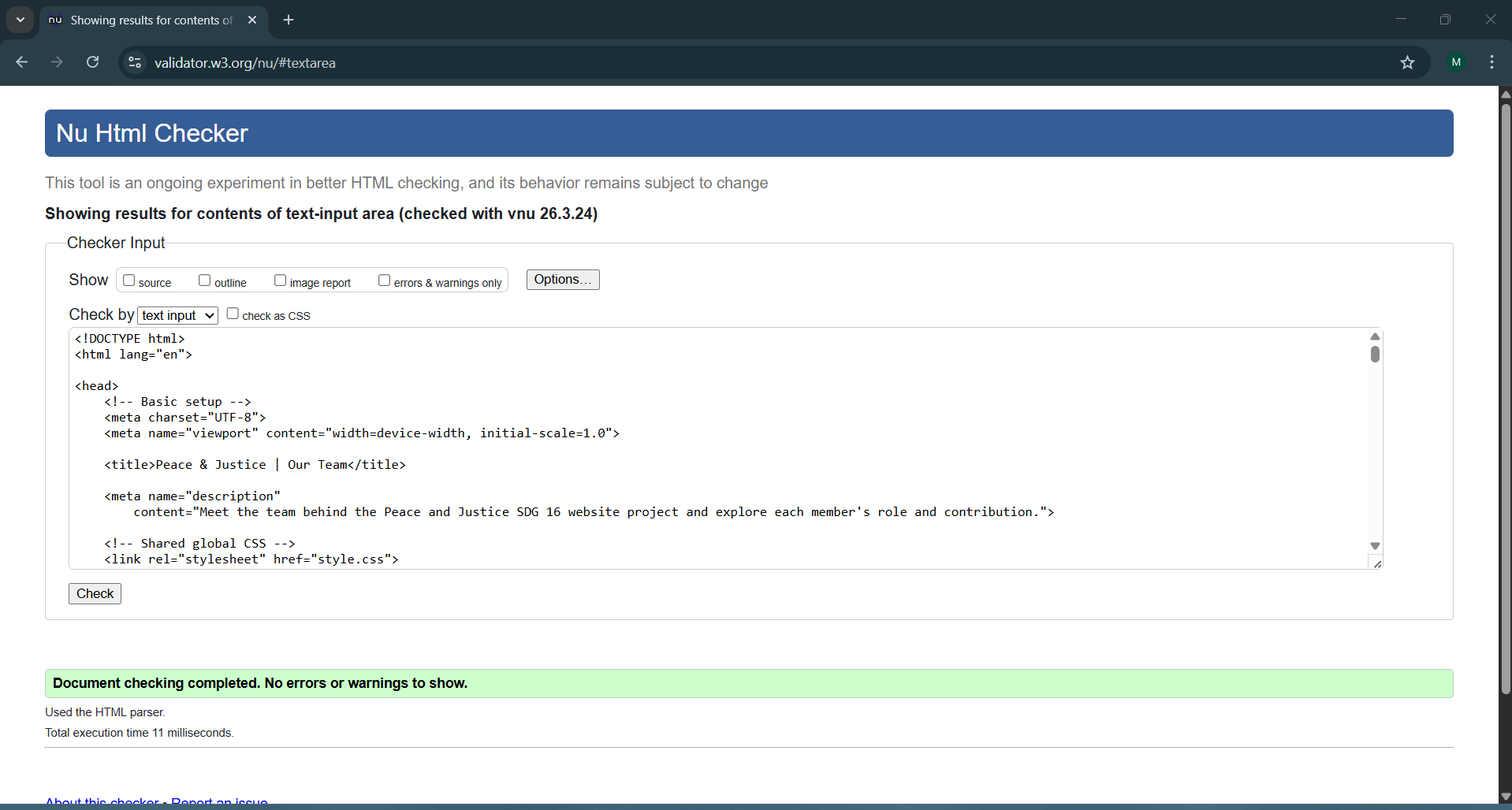
Task: Click the textarea scrollbar down arrow
Action: click(x=1375, y=545)
